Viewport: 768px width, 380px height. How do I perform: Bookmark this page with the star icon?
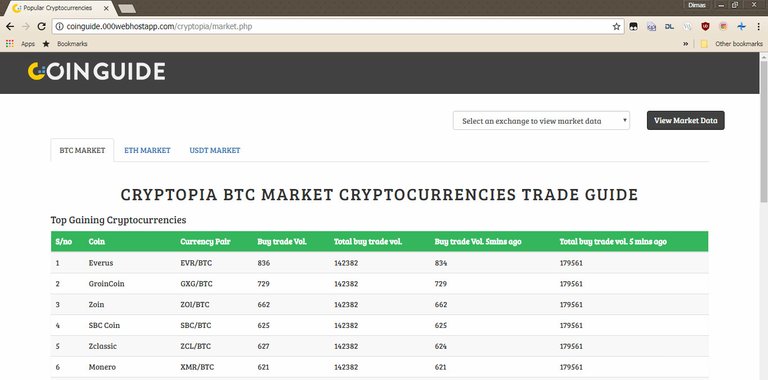click(x=616, y=26)
